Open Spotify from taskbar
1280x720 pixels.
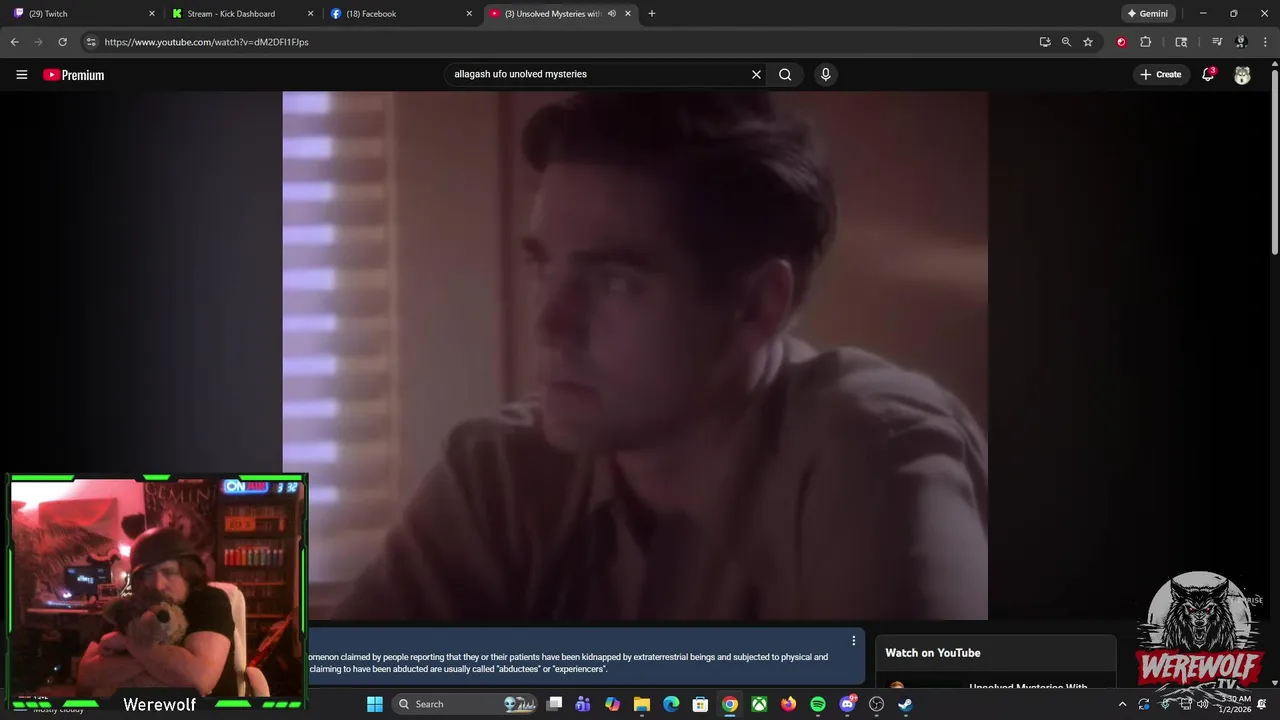(x=818, y=704)
